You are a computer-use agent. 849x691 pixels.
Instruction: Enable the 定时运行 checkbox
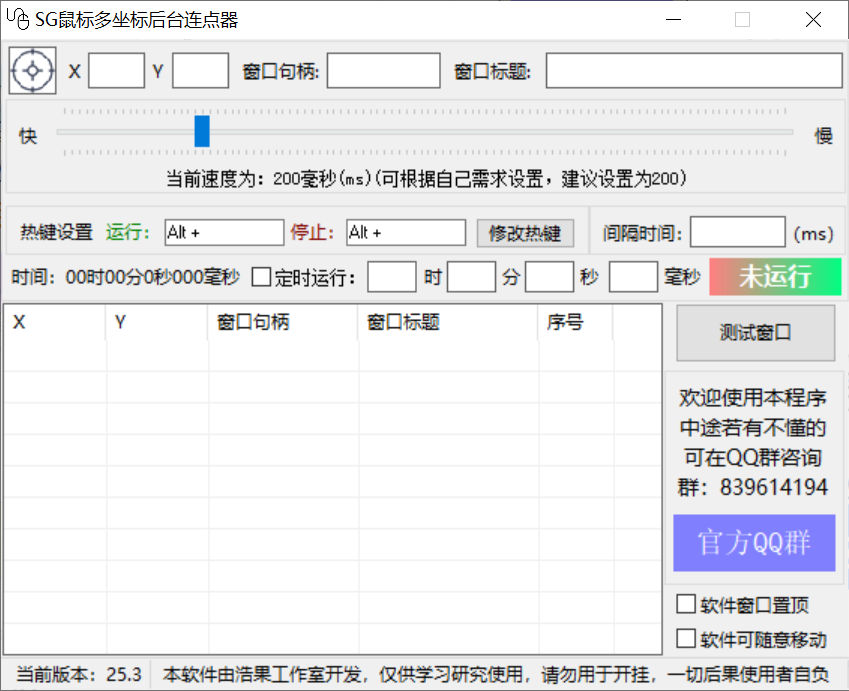pyautogui.click(x=261, y=277)
